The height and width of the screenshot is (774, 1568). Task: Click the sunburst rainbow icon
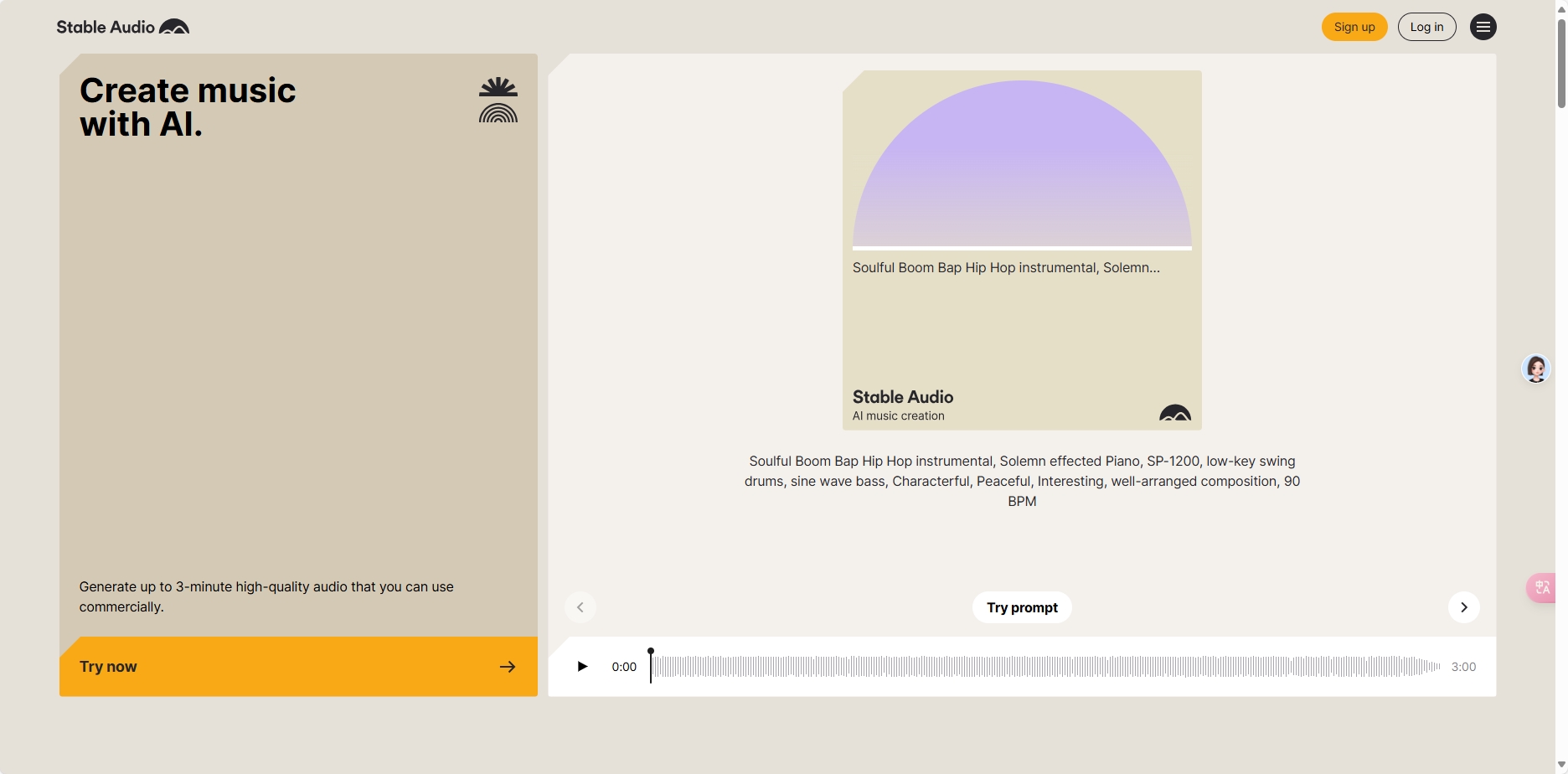pos(498,101)
